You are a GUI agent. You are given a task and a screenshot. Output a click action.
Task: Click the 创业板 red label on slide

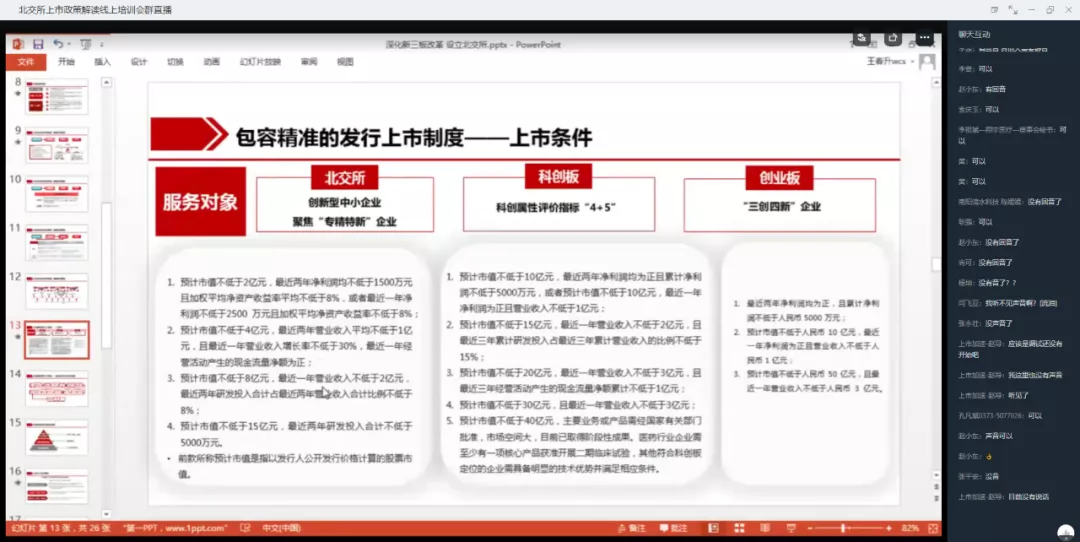(780, 178)
